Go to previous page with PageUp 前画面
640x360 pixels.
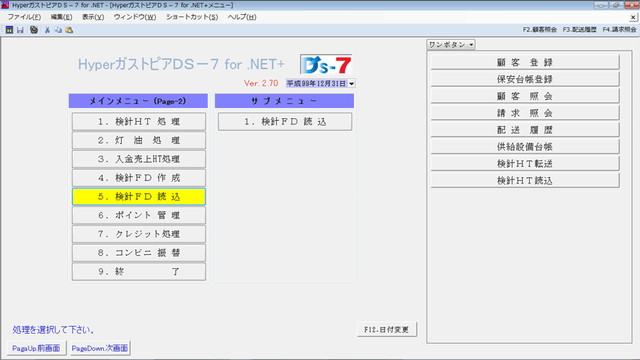click(x=36, y=348)
